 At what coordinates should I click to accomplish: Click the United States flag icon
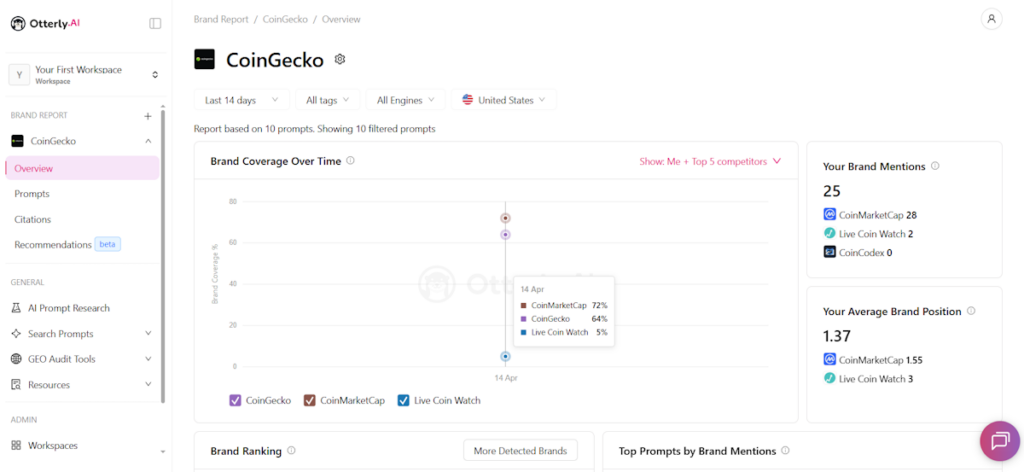click(468, 100)
